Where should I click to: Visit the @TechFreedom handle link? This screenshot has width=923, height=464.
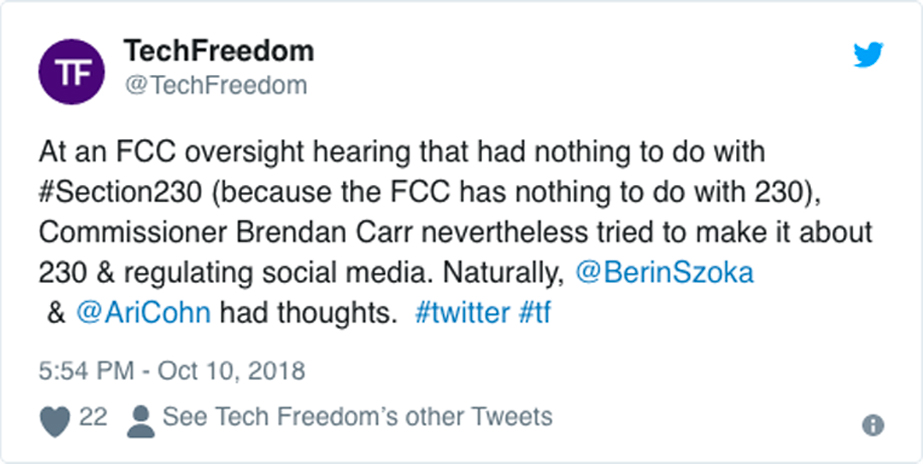(x=215, y=86)
